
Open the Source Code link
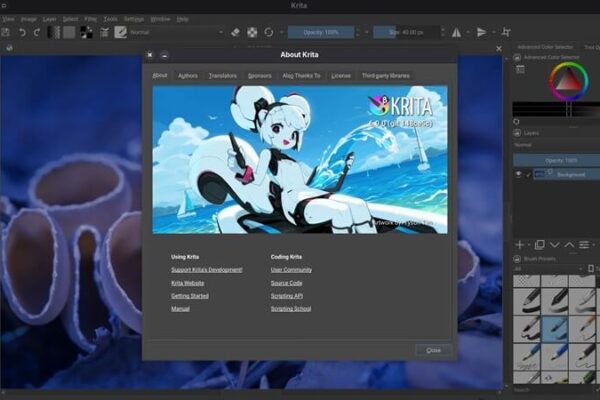(287, 283)
